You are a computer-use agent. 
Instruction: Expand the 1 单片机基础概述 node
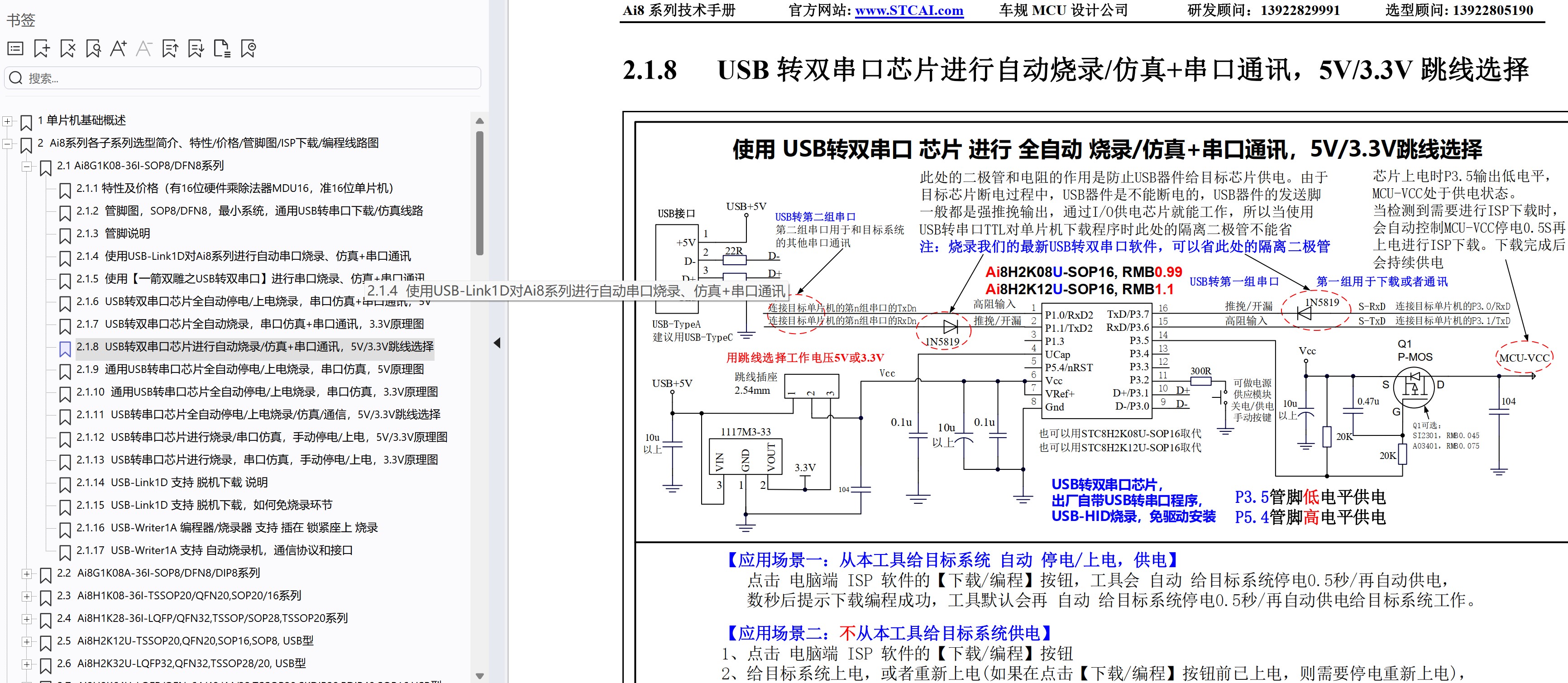point(7,121)
